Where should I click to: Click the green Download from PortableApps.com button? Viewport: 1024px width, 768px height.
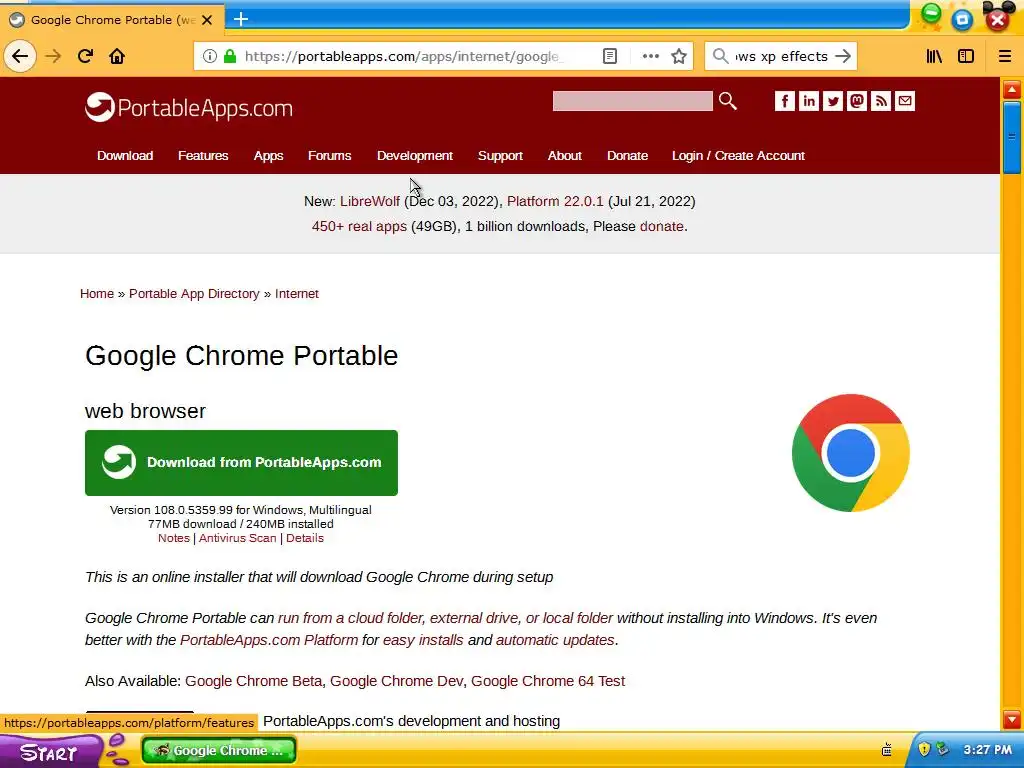pos(241,462)
